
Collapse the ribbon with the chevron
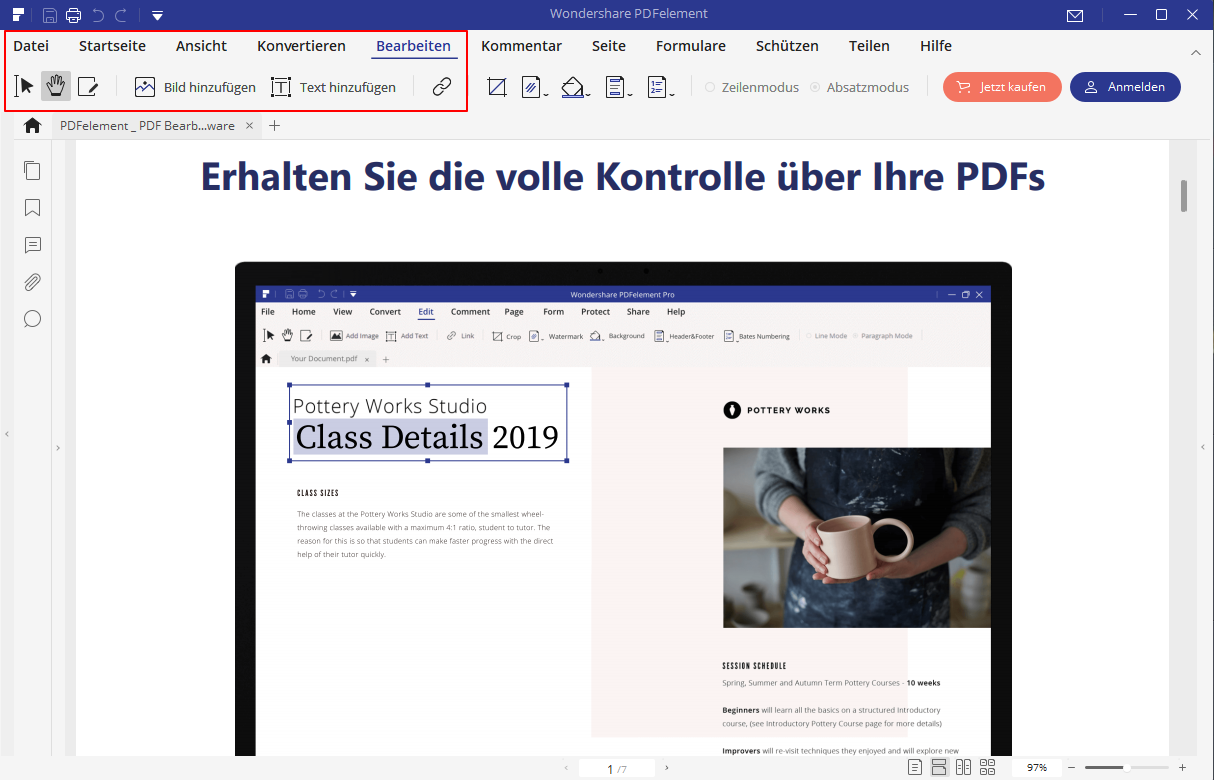(x=1195, y=52)
